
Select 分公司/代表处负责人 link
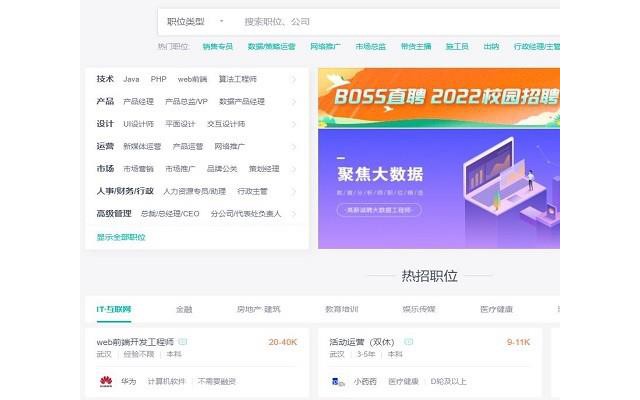(x=246, y=214)
